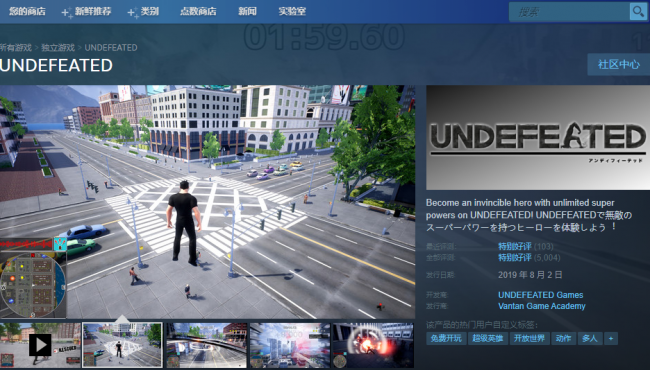Select the fourth thumbnail showing skyscrapers

[x=290, y=345]
